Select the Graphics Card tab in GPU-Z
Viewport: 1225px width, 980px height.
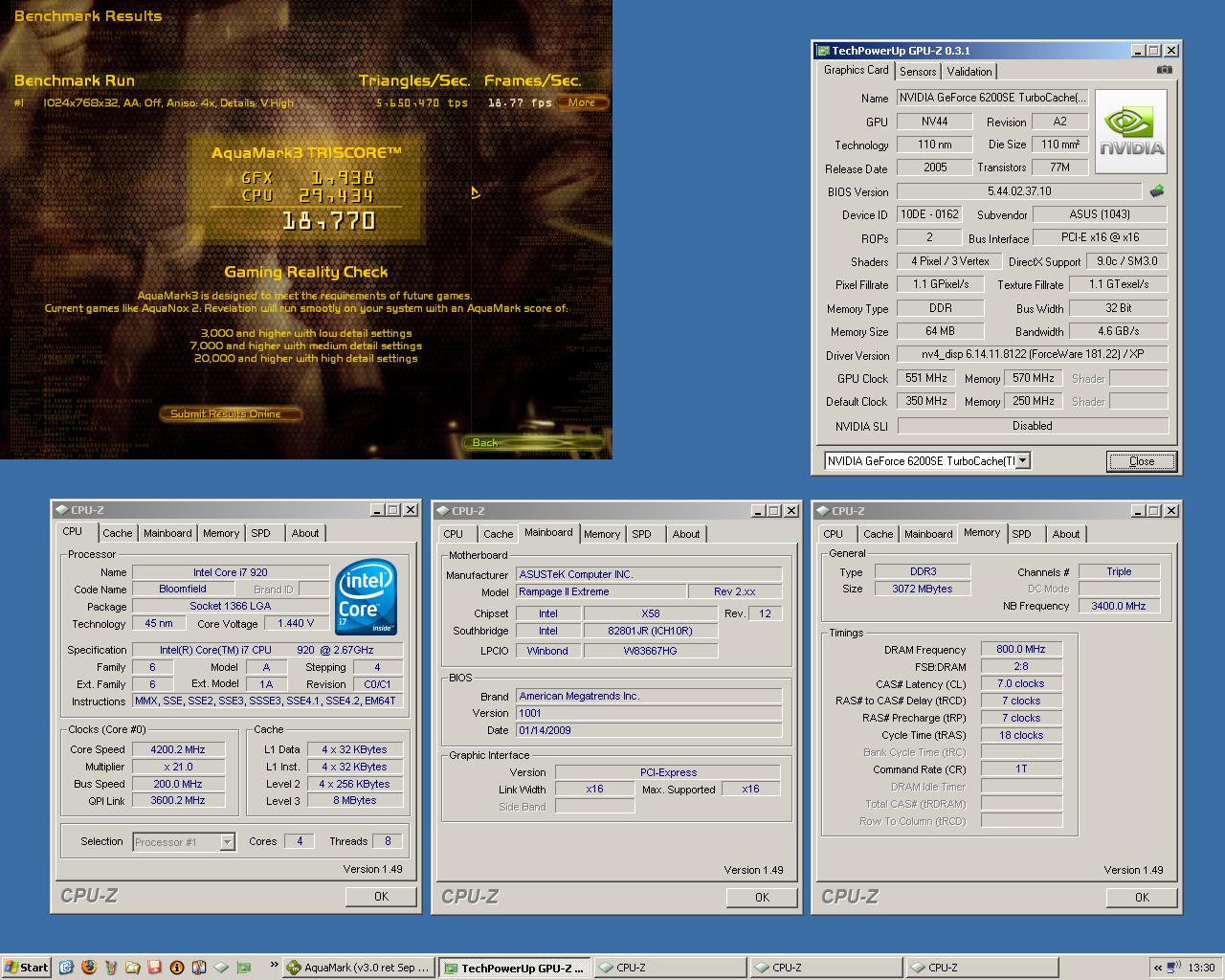pyautogui.click(x=857, y=70)
